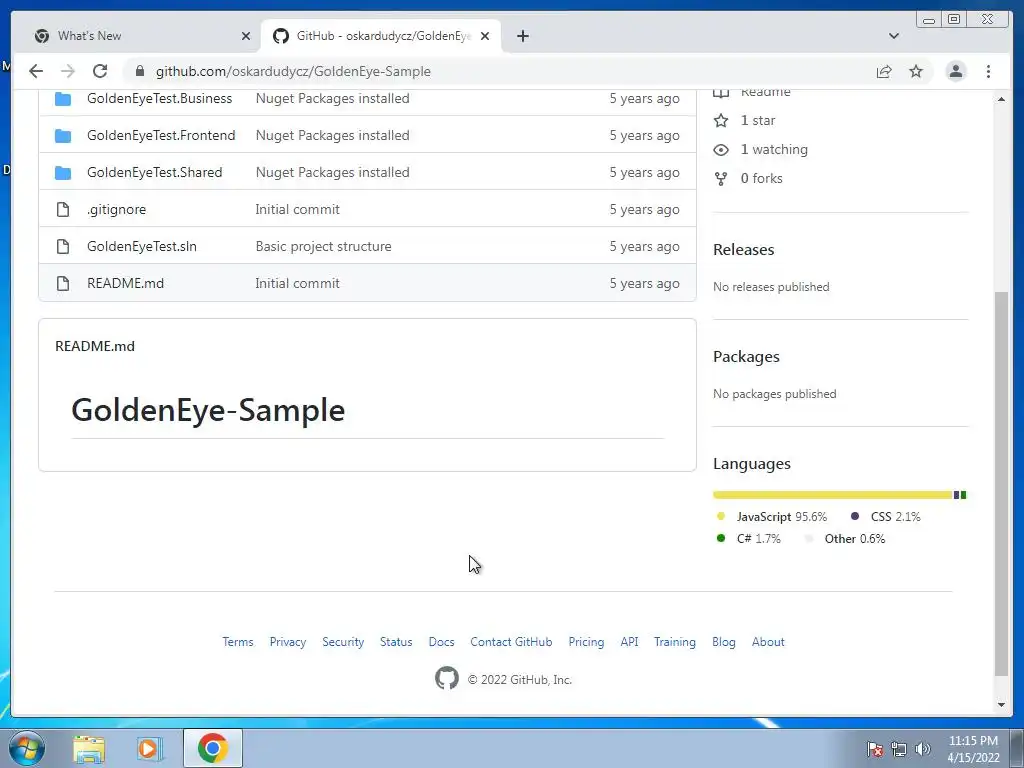Open the Security footer link
This screenshot has height=768, width=1024.
tap(343, 642)
